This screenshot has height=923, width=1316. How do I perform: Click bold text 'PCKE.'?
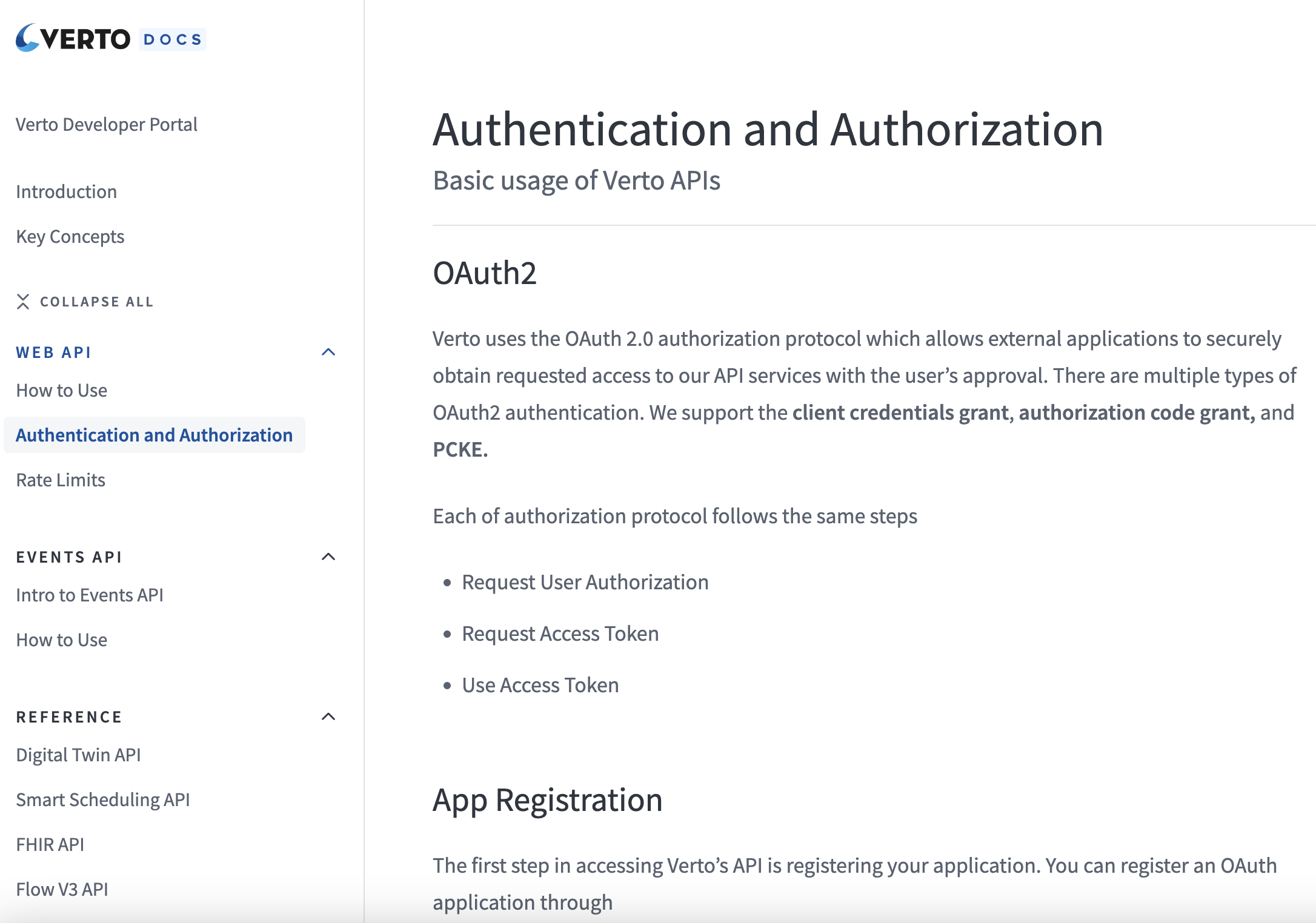[x=460, y=450]
